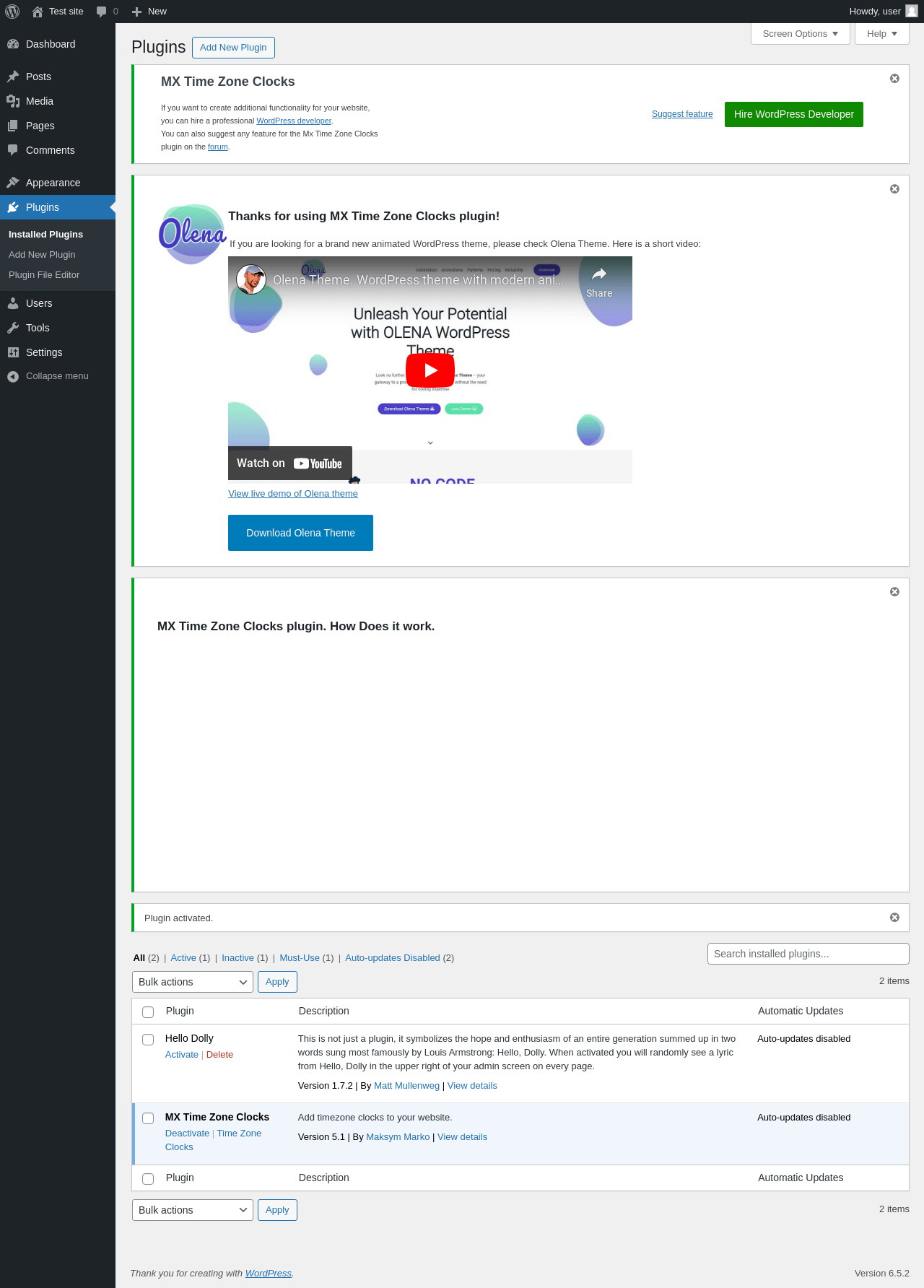Click Add New Plugin button beside title
Screen dimensions: 924x1288
pyautogui.click(x=233, y=48)
